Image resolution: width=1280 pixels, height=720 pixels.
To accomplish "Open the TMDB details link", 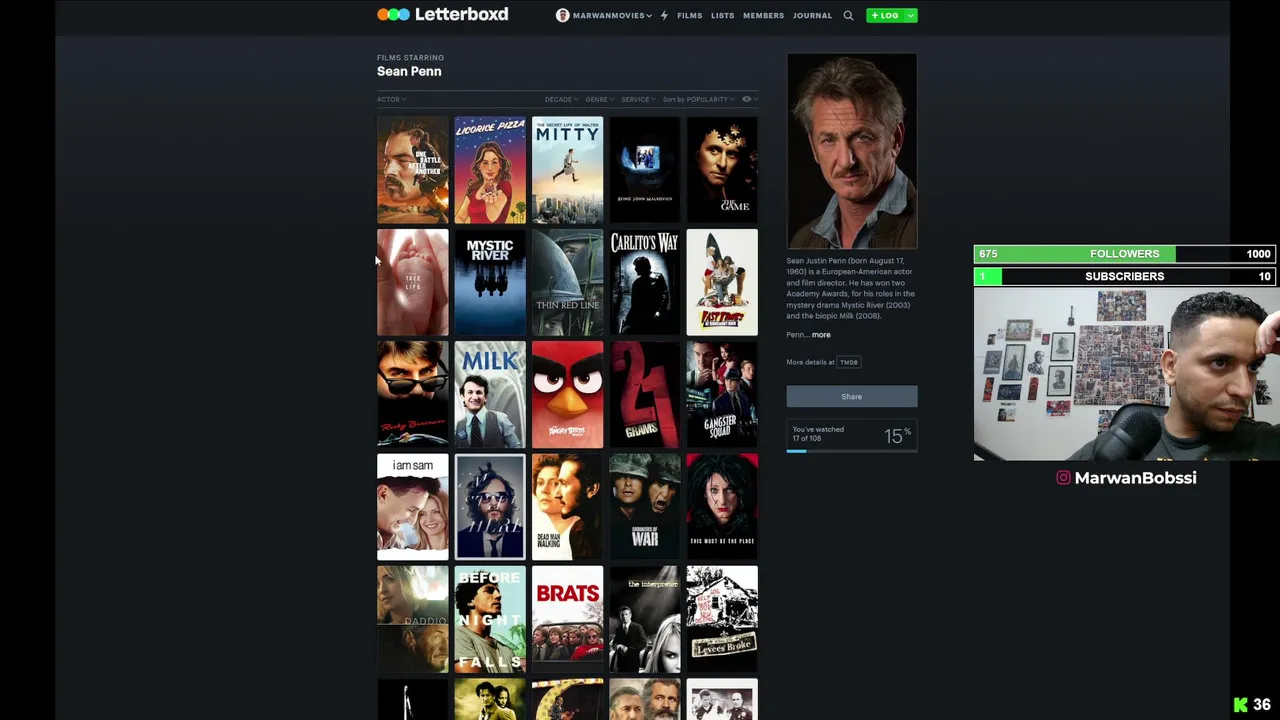I will click(x=849, y=362).
